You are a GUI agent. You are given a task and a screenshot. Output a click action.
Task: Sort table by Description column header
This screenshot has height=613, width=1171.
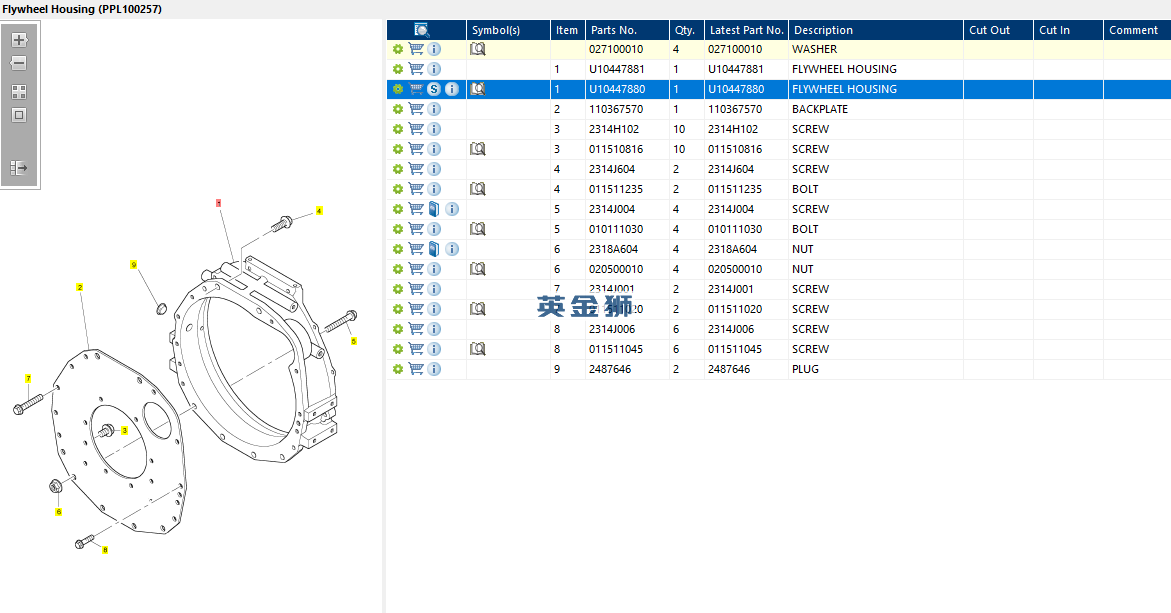tap(822, 30)
